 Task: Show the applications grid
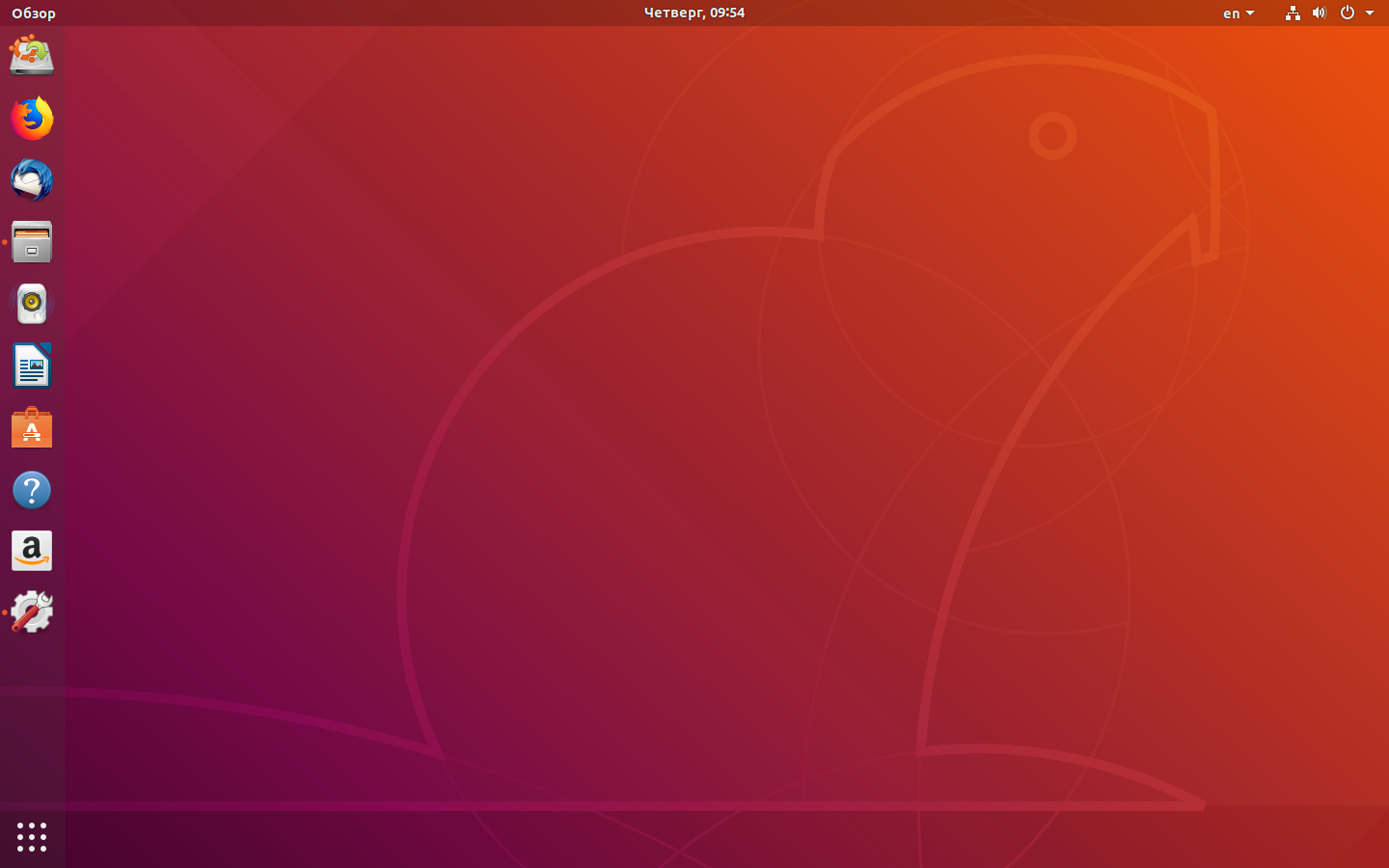[x=32, y=836]
